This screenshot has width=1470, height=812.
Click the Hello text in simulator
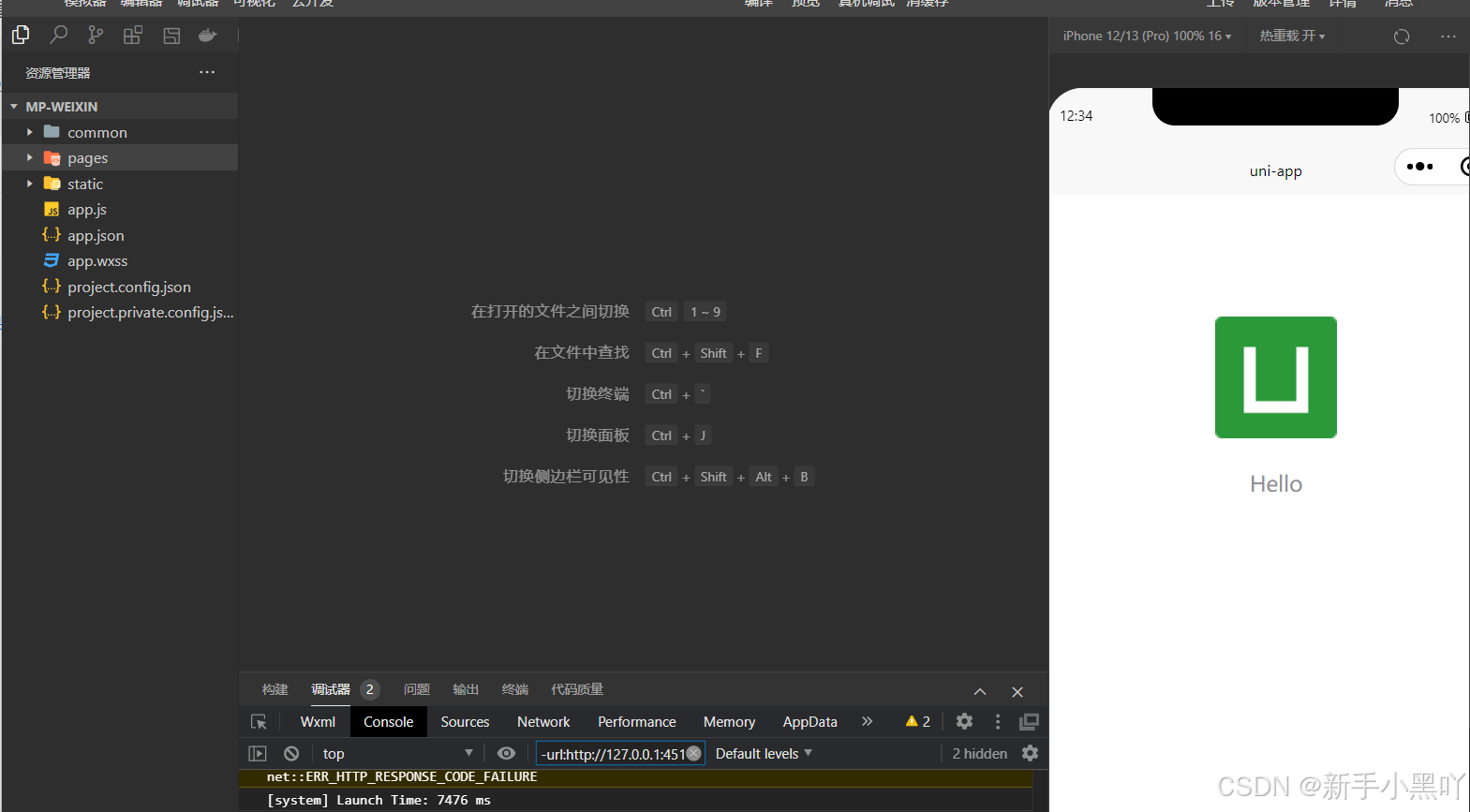coord(1276,484)
